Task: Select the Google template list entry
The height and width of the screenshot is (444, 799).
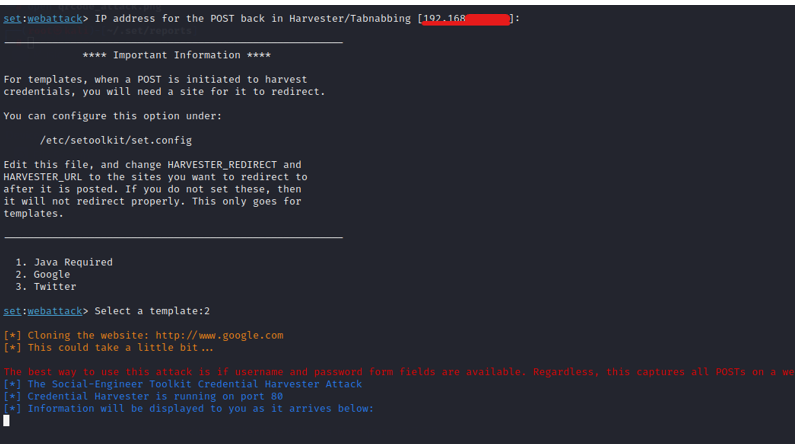Action: coord(52,274)
